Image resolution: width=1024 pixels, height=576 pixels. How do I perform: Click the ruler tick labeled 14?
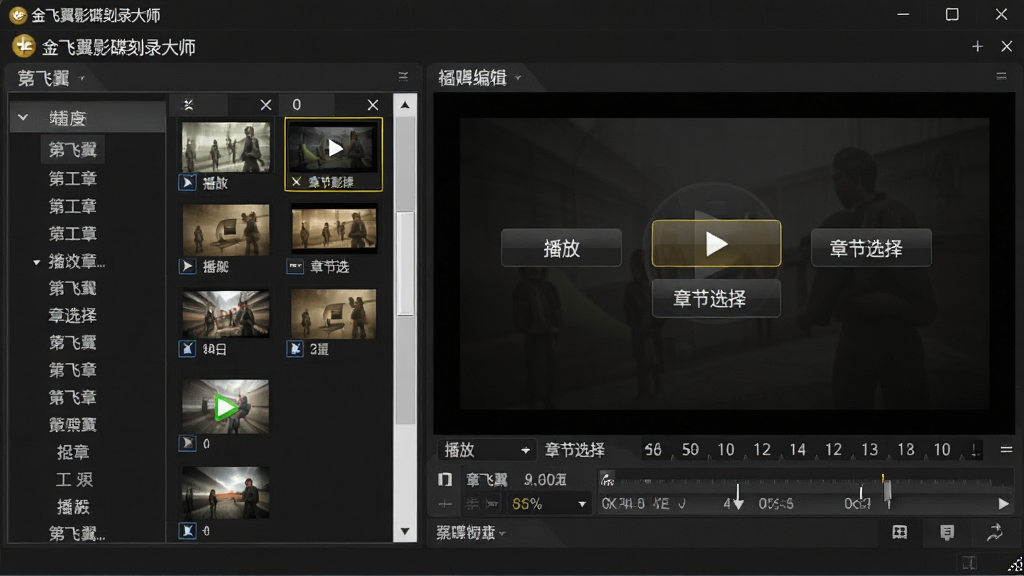(x=797, y=450)
